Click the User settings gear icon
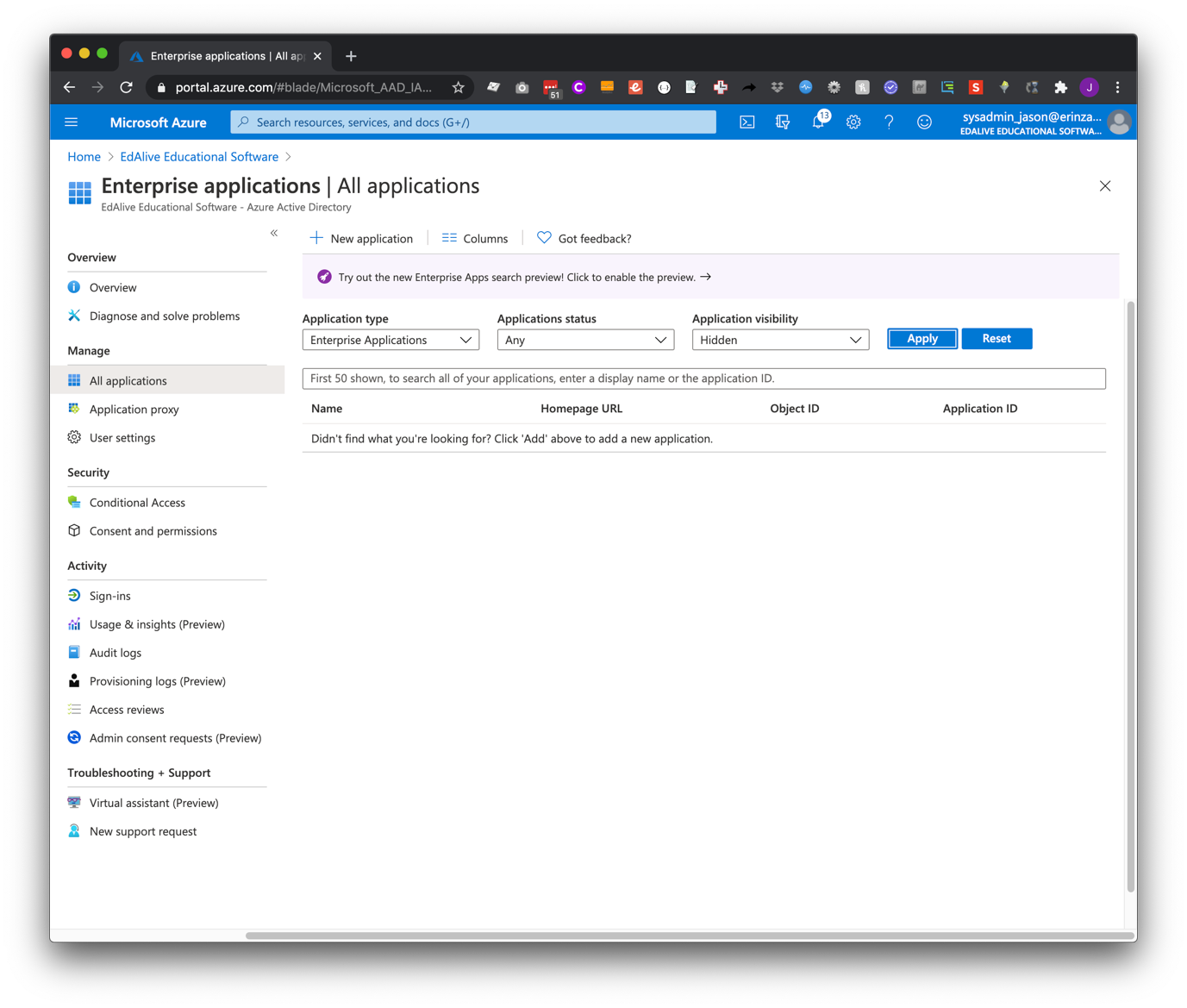 coord(74,437)
